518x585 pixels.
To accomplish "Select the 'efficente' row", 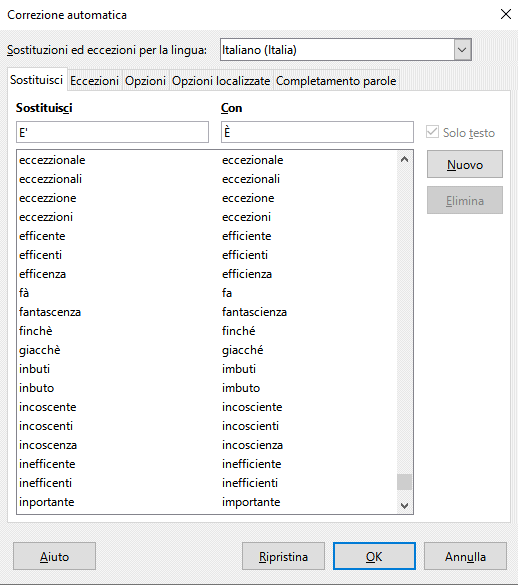I will point(207,236).
